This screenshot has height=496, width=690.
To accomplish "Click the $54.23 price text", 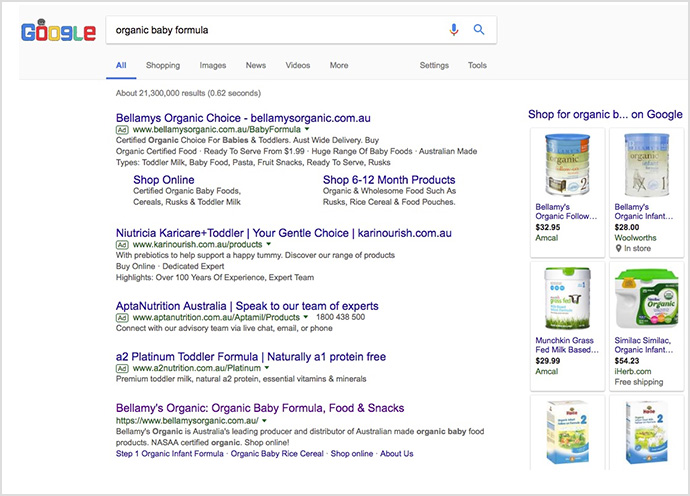I will point(627,361).
